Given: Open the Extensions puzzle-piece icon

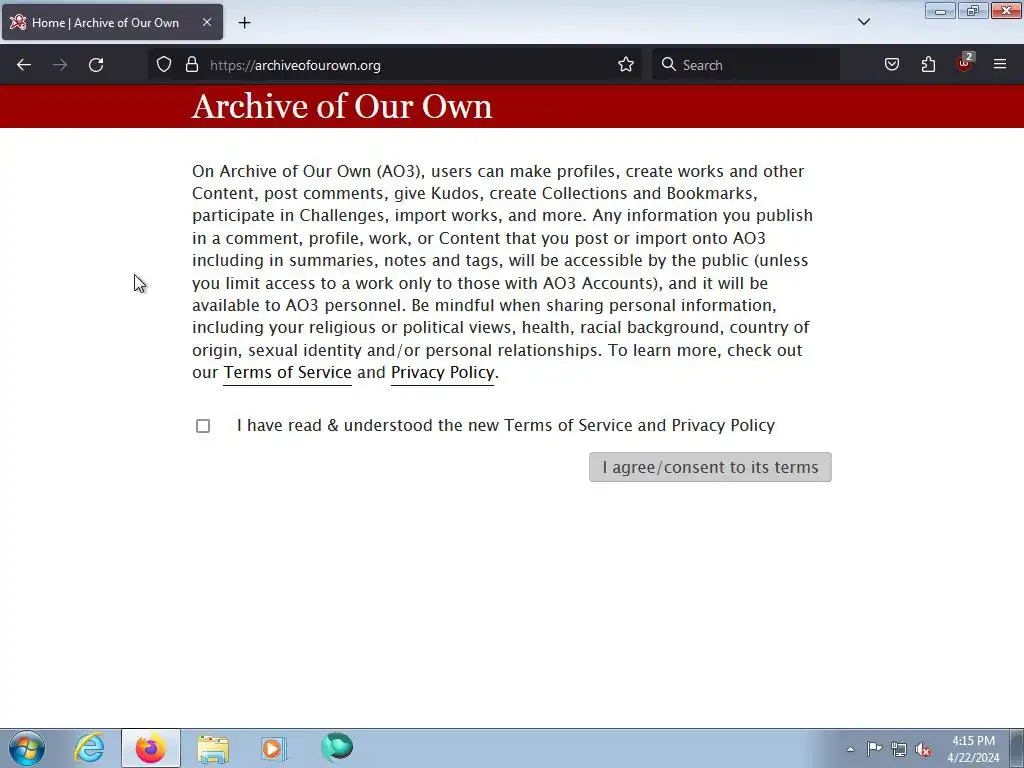Looking at the screenshot, I should [x=928, y=64].
